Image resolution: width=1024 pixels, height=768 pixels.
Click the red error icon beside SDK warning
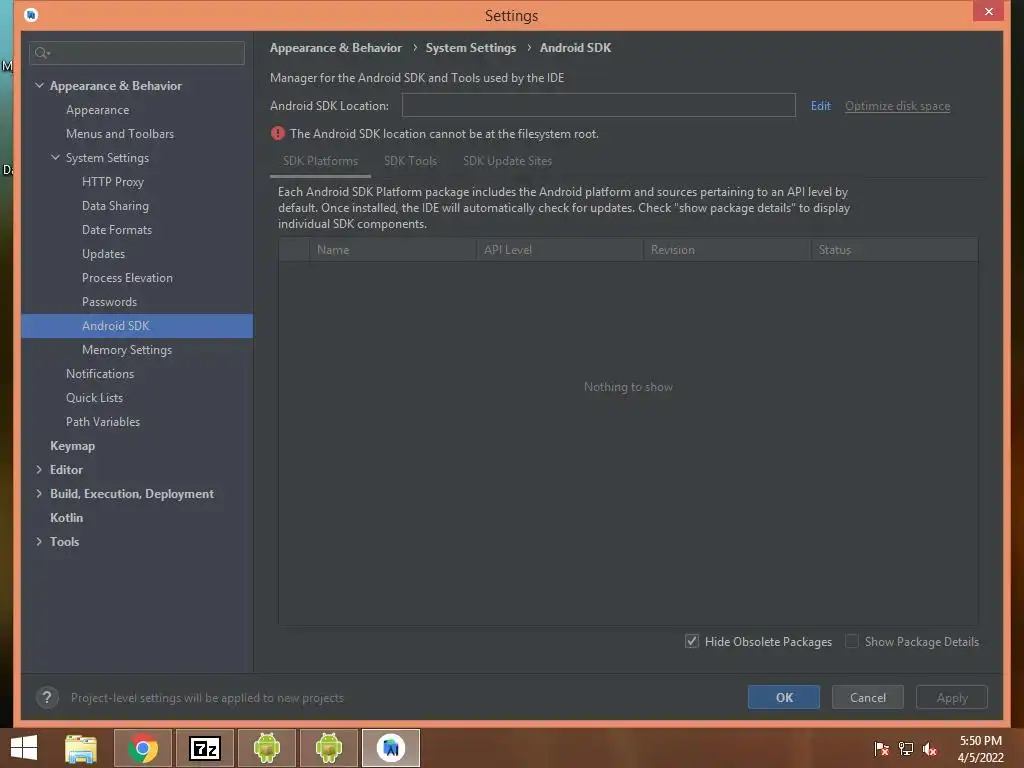[278, 133]
